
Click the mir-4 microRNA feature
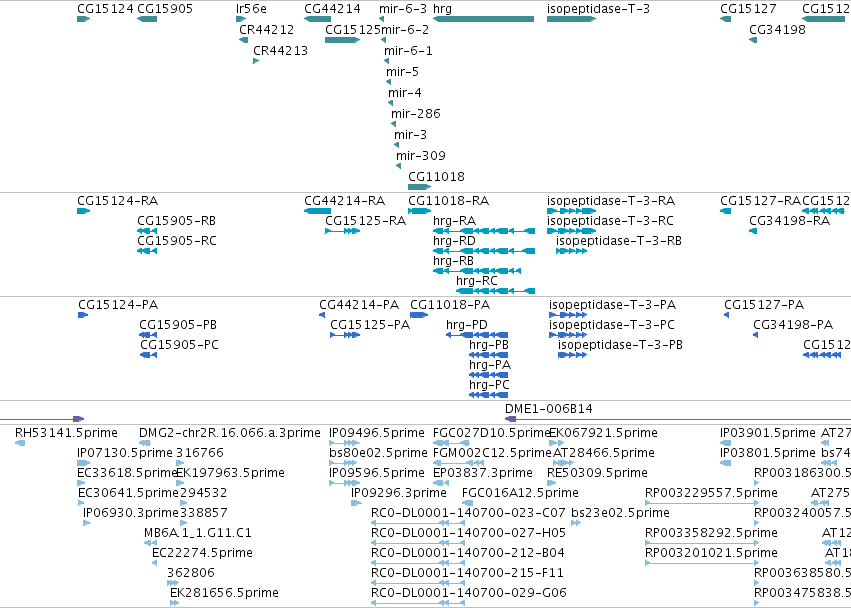pos(391,103)
